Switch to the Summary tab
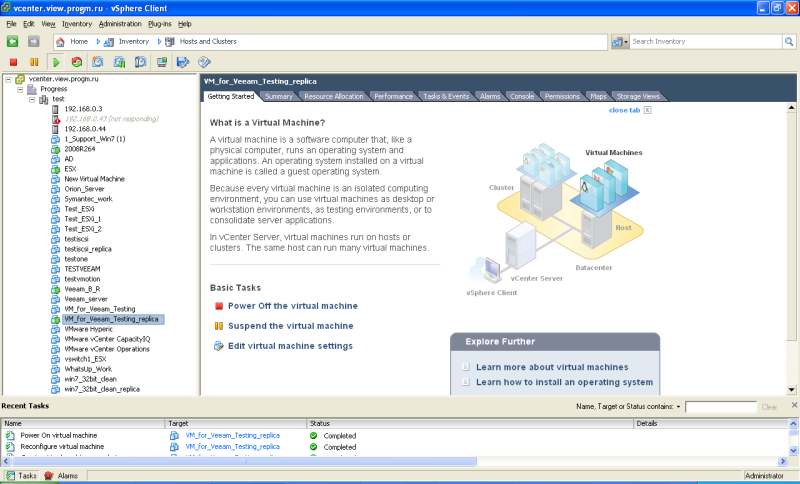 pos(279,96)
